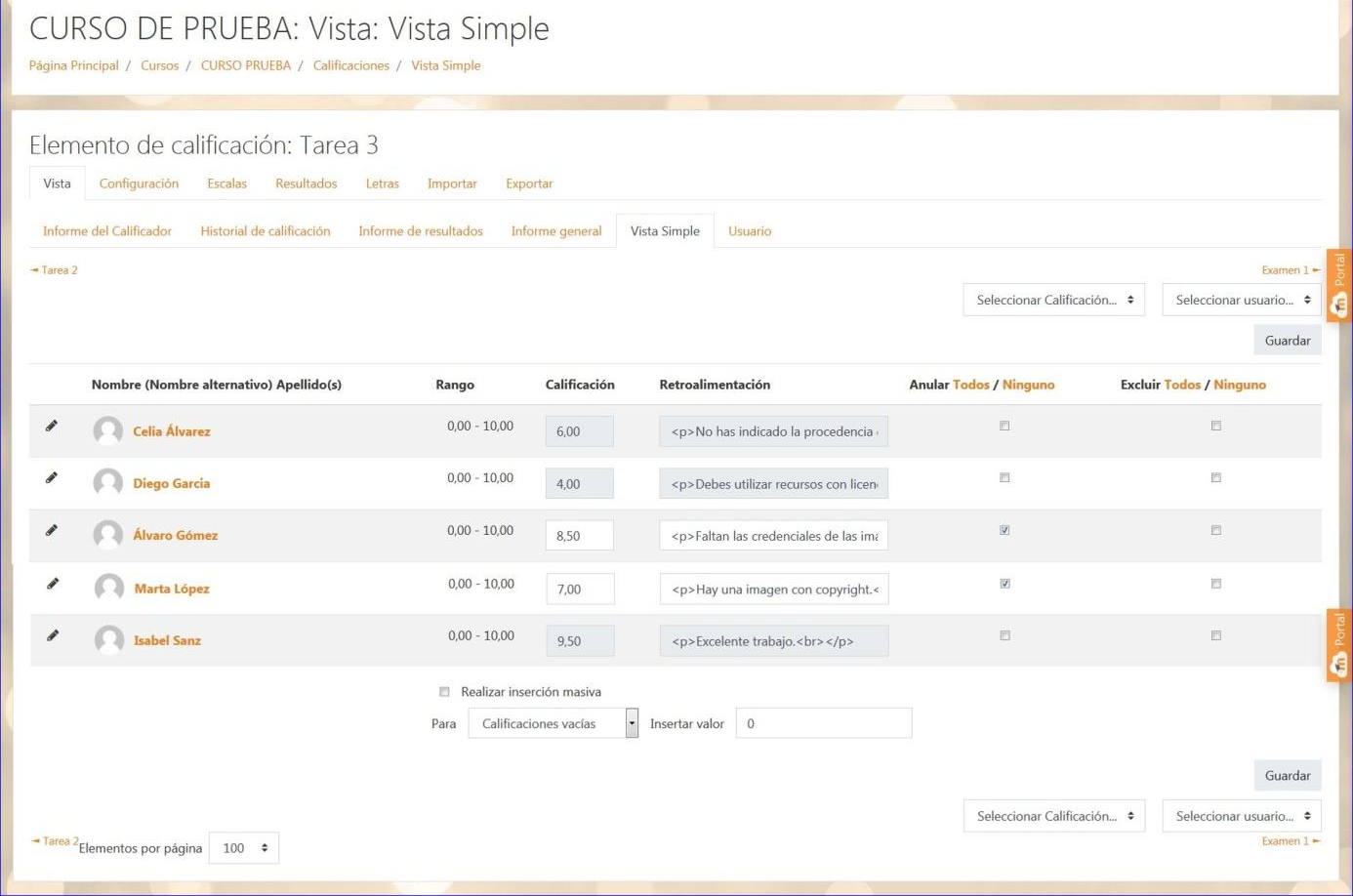Open Celia Álvarez's profile avatar
The height and width of the screenshot is (896, 1353).
(x=107, y=430)
